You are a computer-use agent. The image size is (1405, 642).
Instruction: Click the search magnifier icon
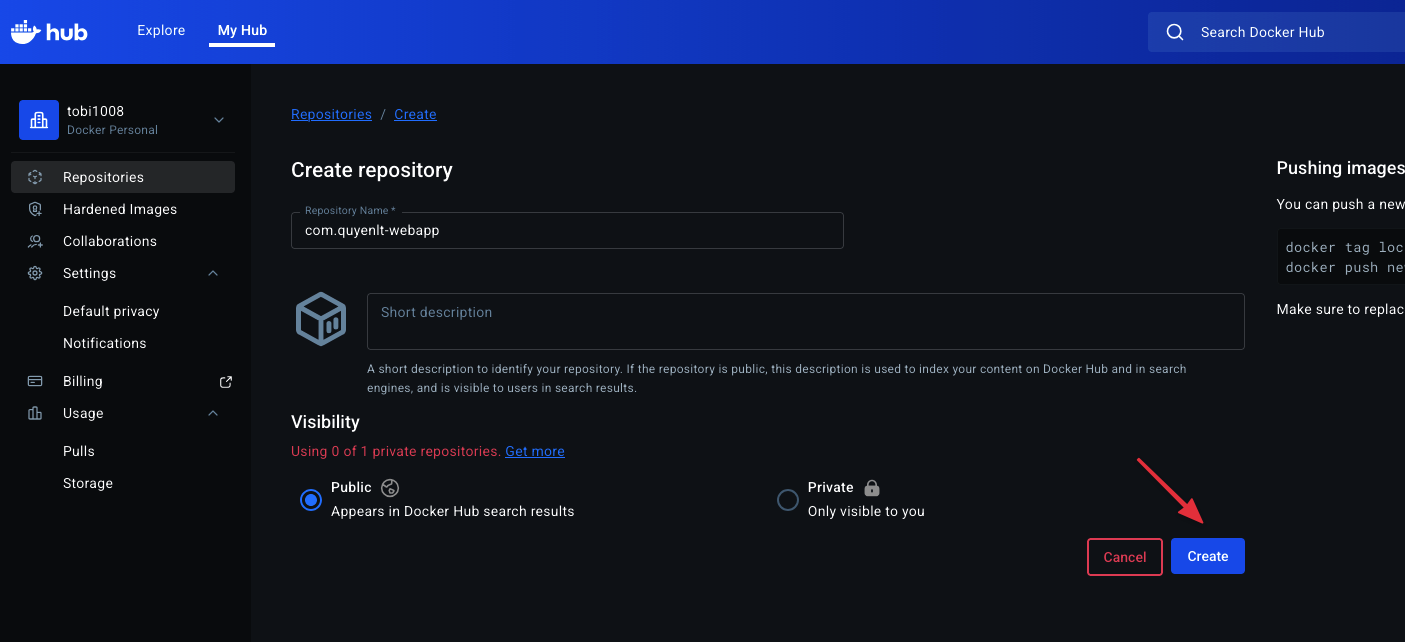[x=1175, y=32]
